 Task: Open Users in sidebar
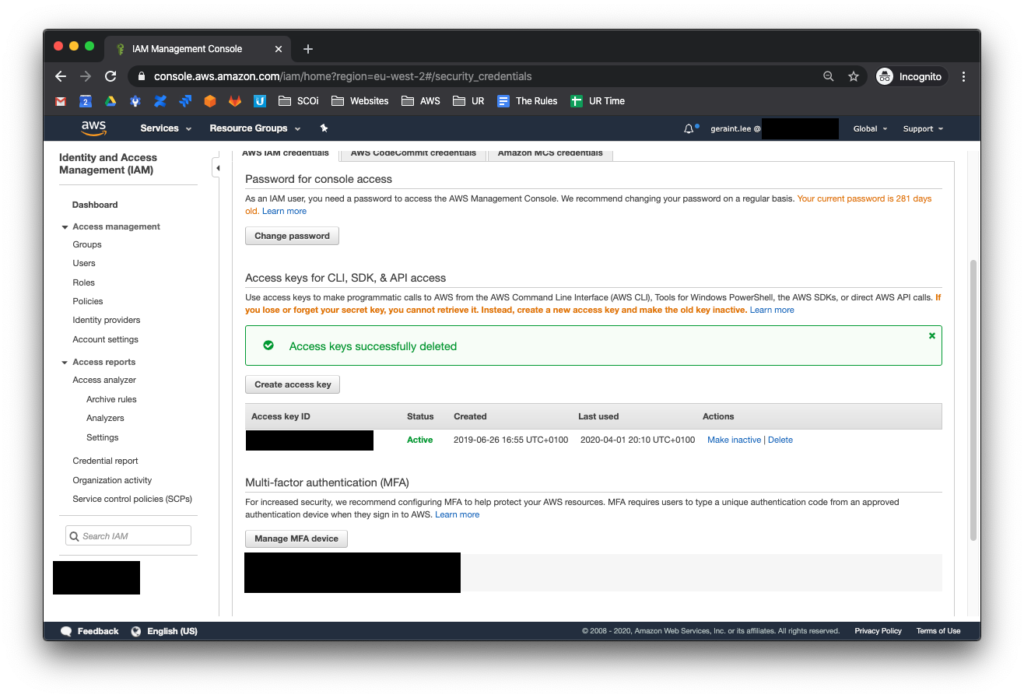click(x=84, y=263)
